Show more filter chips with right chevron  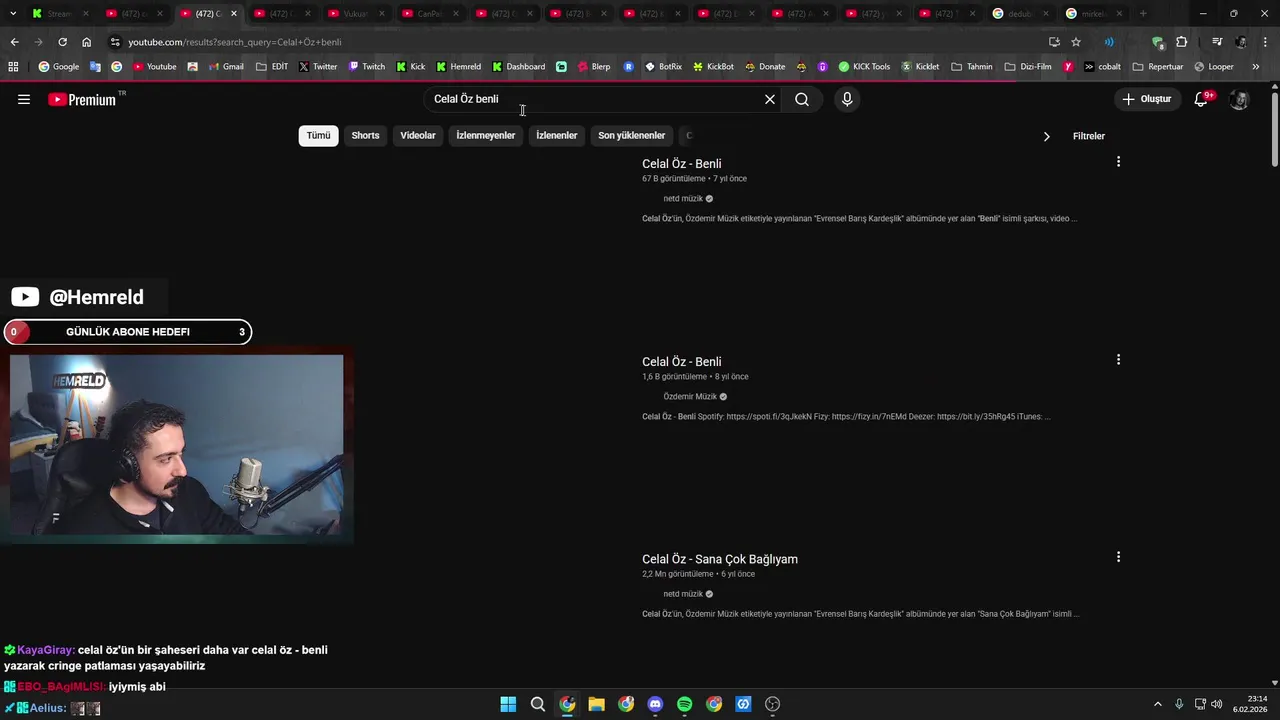pos(1046,136)
